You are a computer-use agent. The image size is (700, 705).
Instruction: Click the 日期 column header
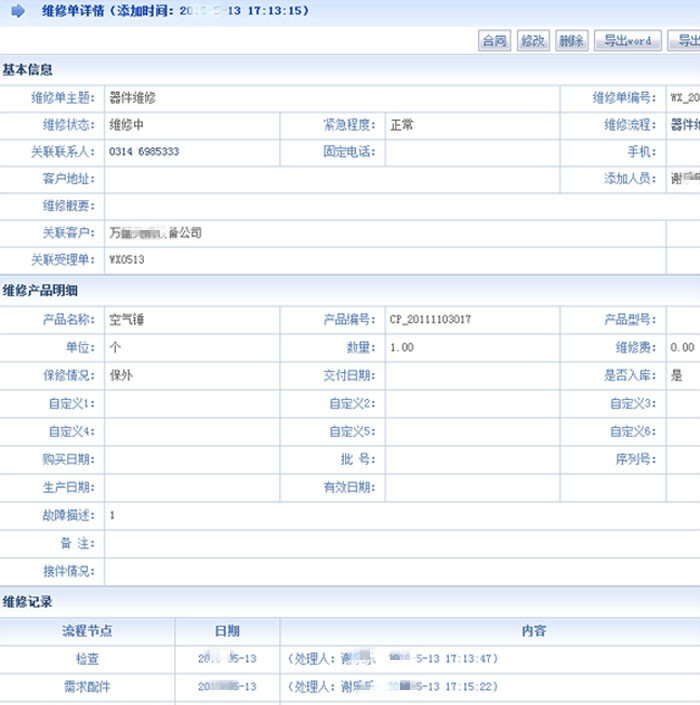[x=227, y=631]
